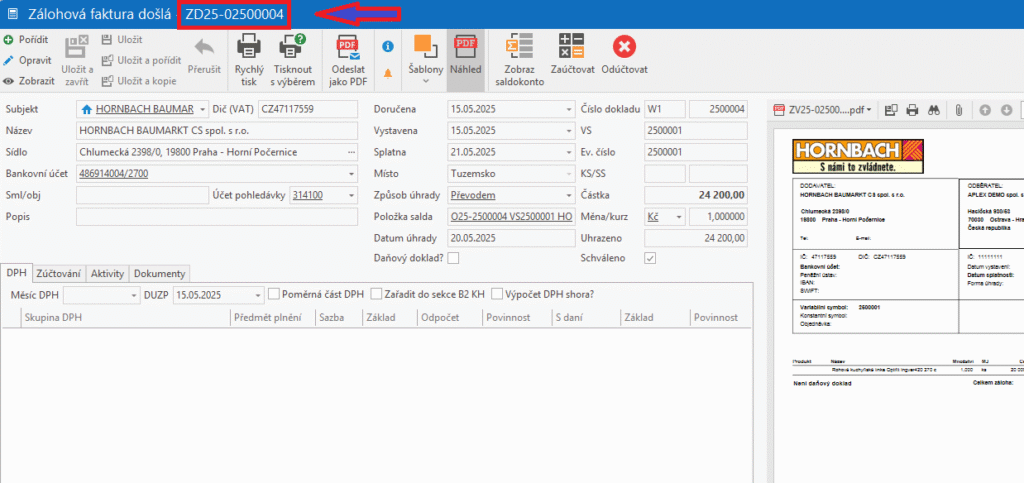The width and height of the screenshot is (1024, 483).
Task: Click the binoculars search icon
Action: click(x=934, y=110)
